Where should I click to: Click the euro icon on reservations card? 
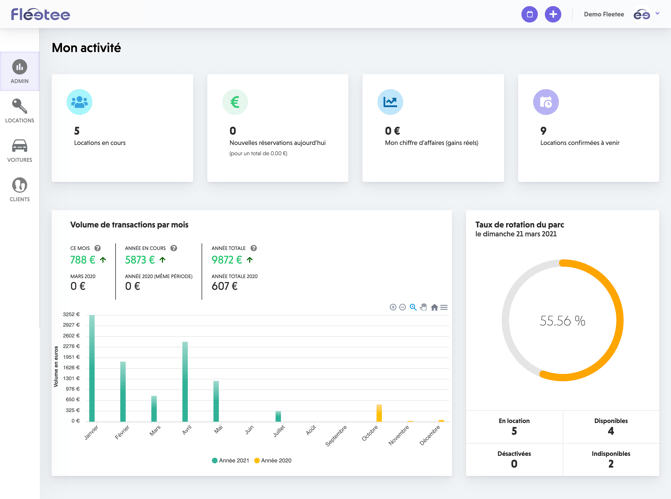[x=235, y=102]
